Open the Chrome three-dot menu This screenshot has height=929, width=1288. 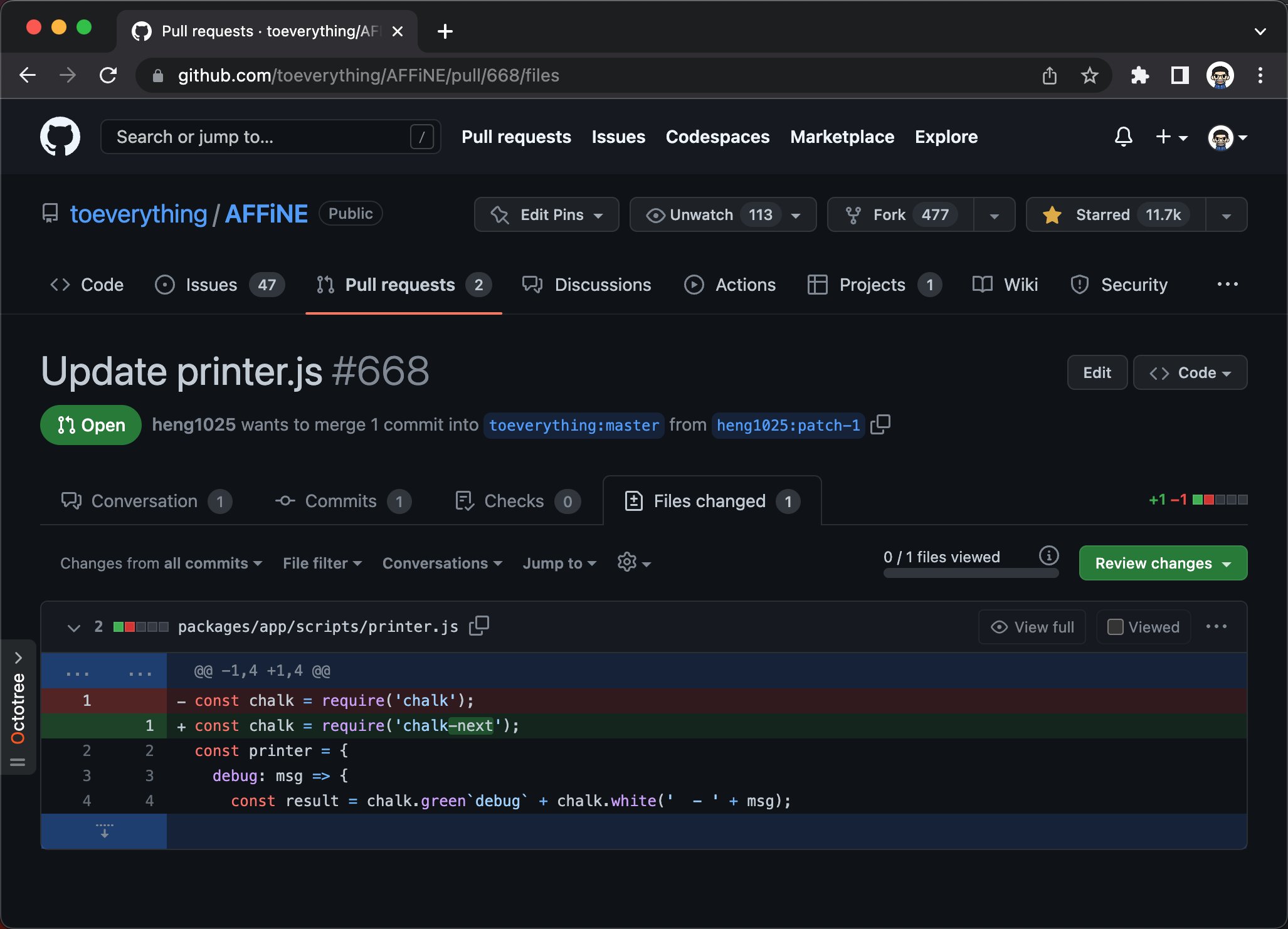click(x=1260, y=75)
